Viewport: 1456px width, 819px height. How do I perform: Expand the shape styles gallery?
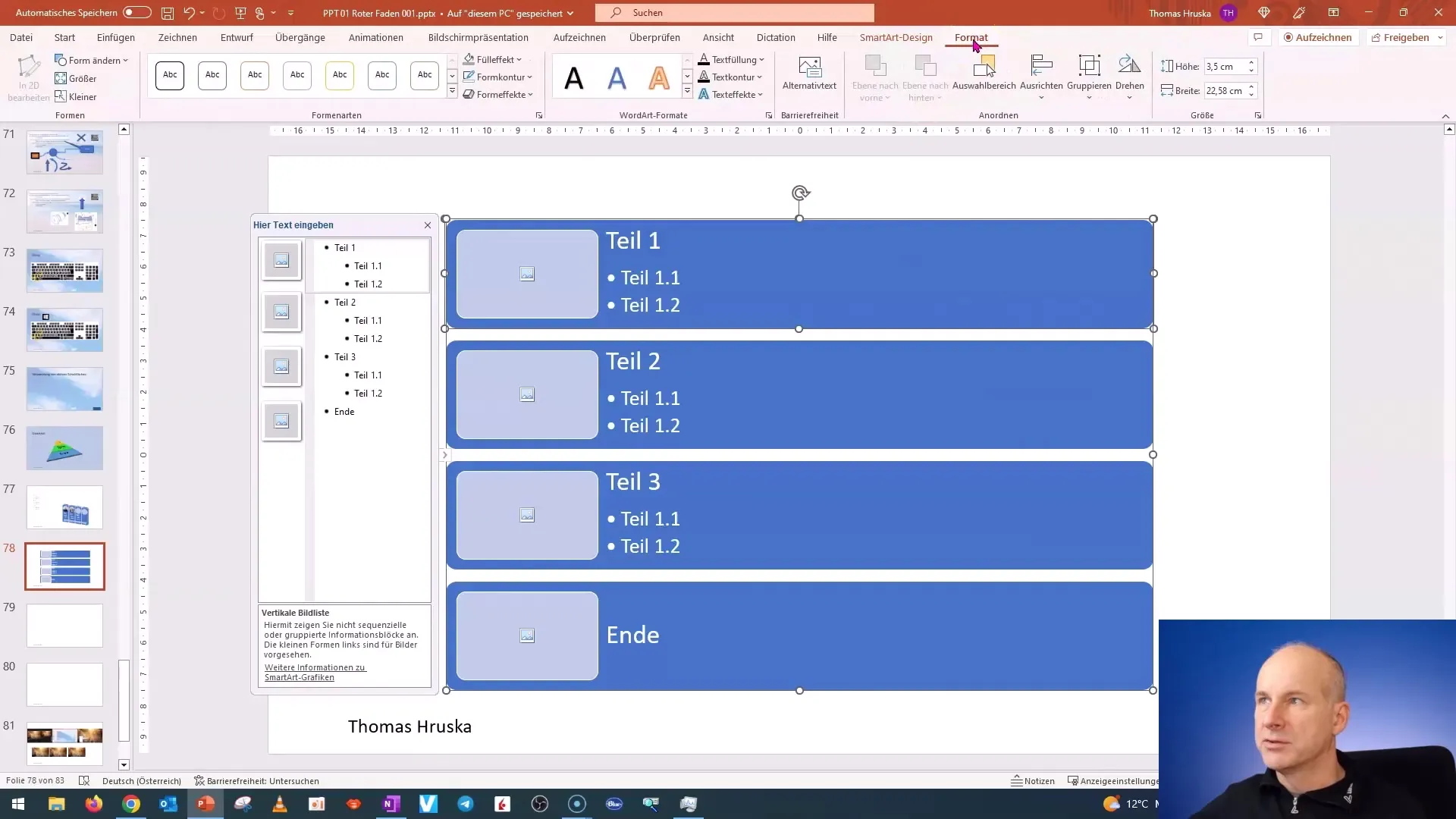[x=452, y=92]
